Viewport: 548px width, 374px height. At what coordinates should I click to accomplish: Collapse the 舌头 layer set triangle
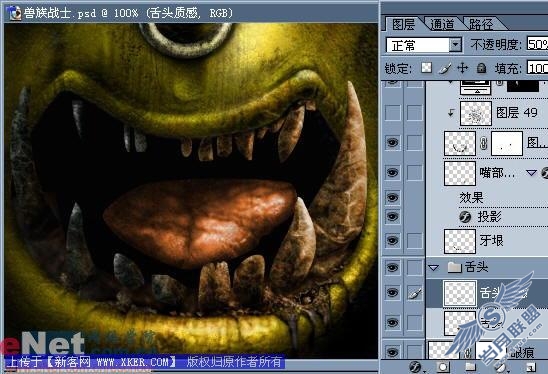coord(434,268)
